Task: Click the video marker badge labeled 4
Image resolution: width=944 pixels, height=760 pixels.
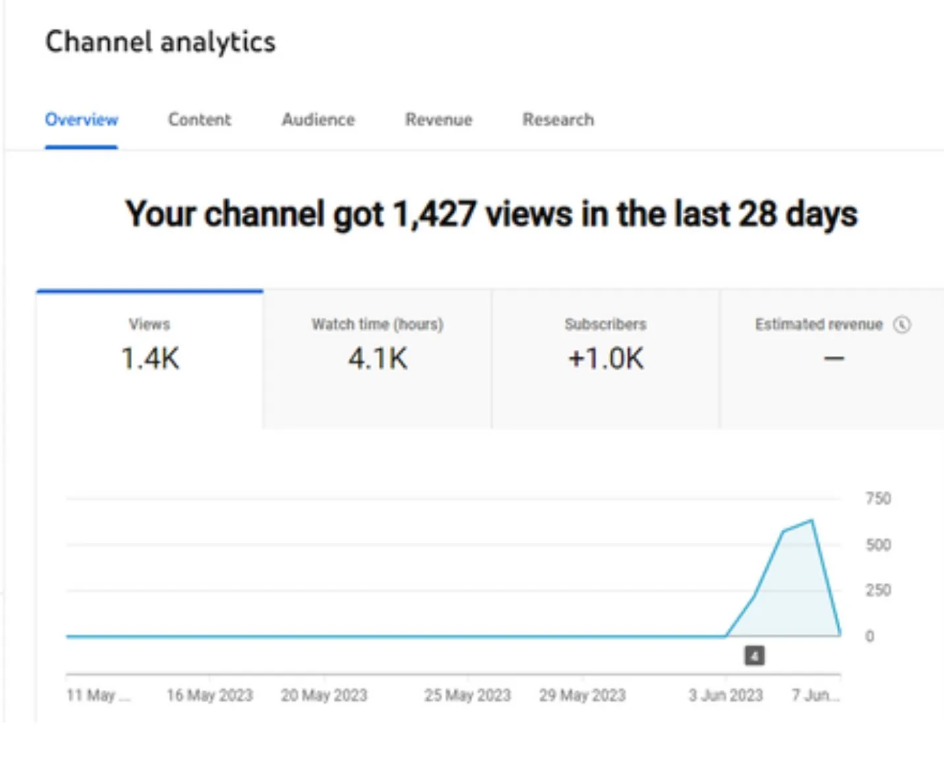Action: point(754,656)
